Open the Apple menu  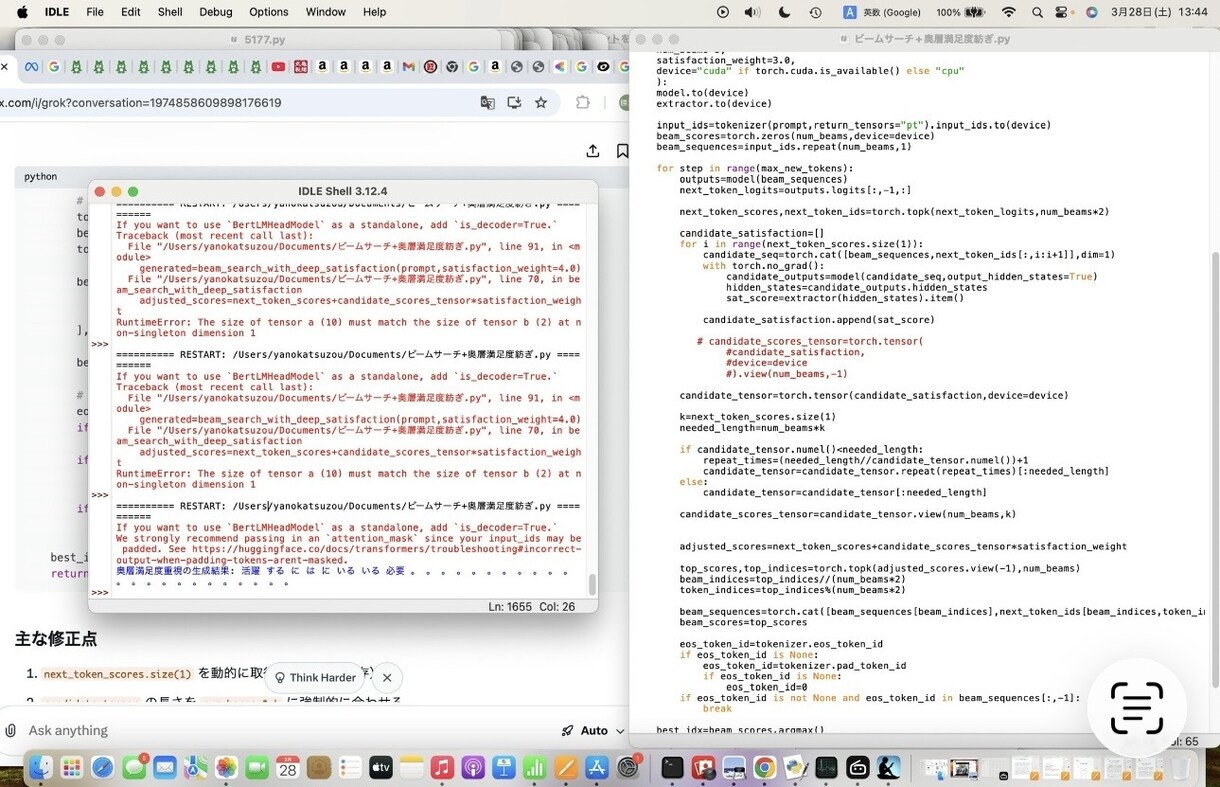coord(22,12)
